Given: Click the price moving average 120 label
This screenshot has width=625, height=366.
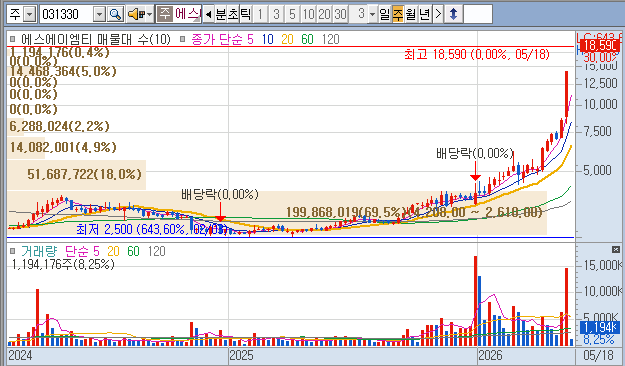Looking at the screenshot, I should point(330,39).
